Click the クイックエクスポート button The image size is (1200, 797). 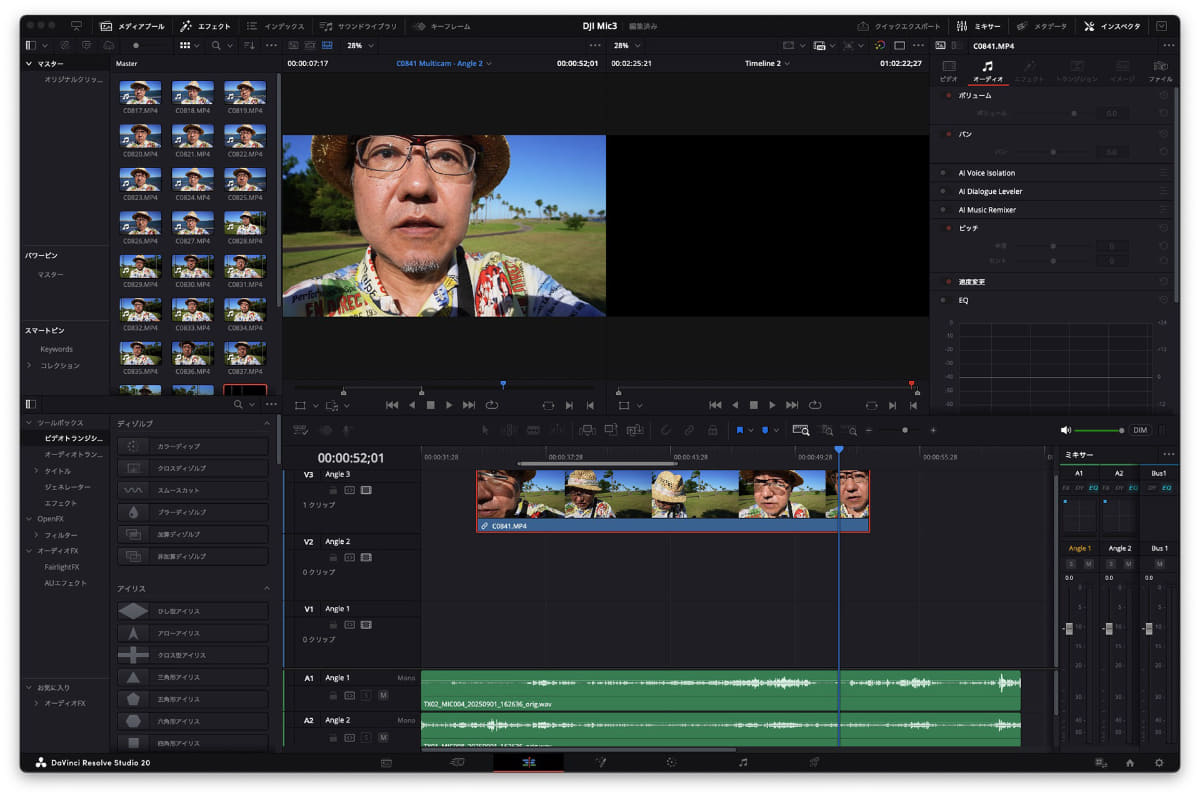[x=899, y=26]
